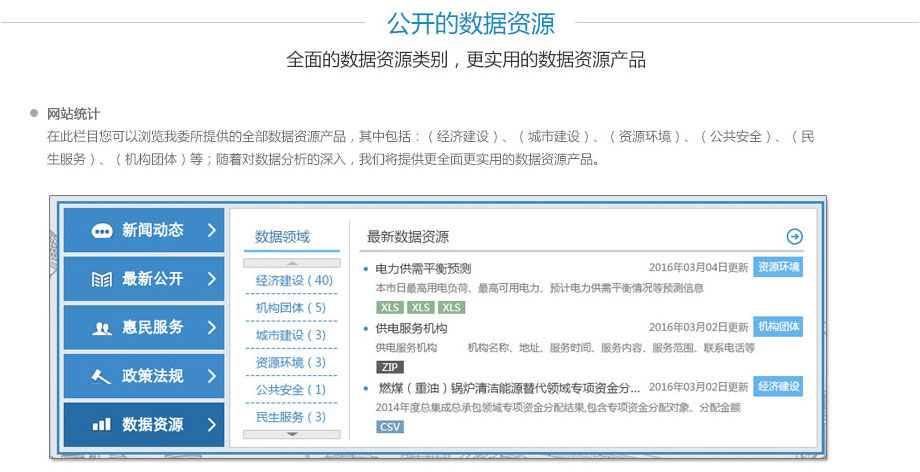
Task: Click the 惠民服务 people icon
Action: point(102,328)
